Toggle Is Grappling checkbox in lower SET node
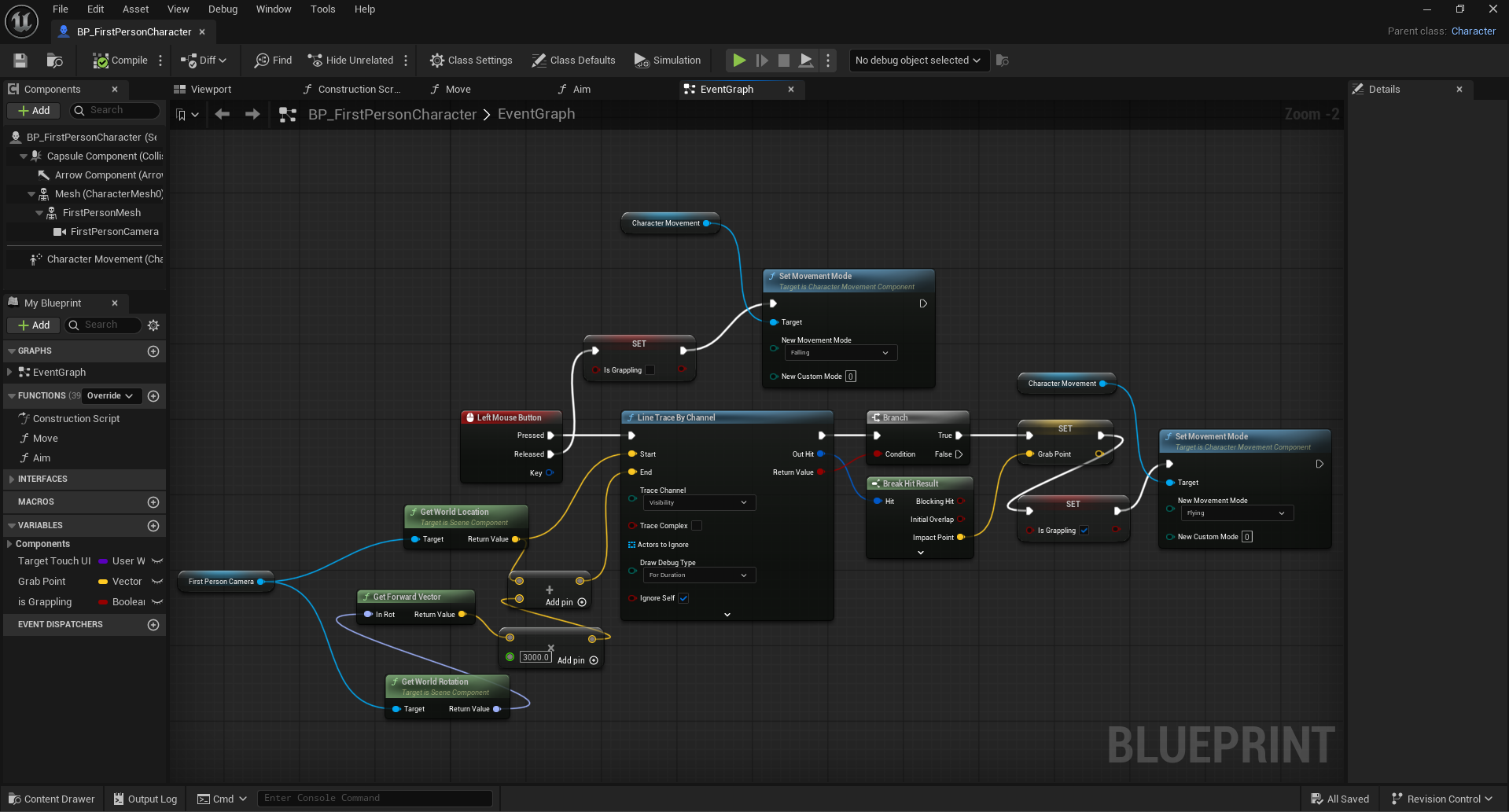 [1084, 531]
